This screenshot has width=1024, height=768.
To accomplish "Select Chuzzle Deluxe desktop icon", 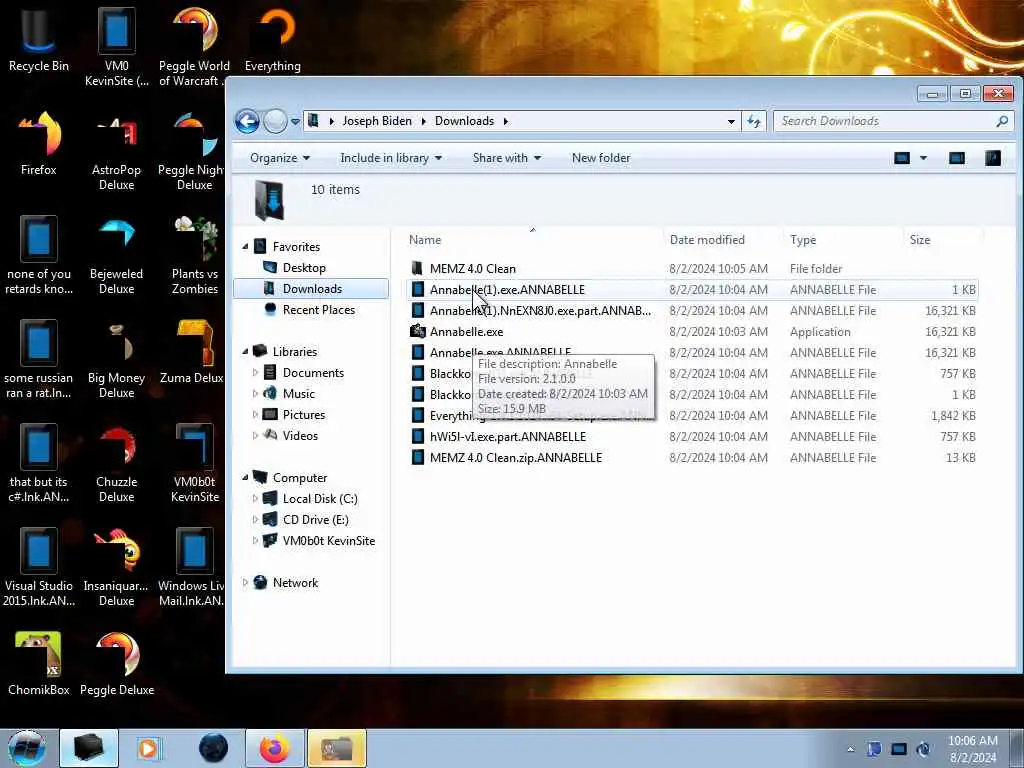I will tap(116, 463).
